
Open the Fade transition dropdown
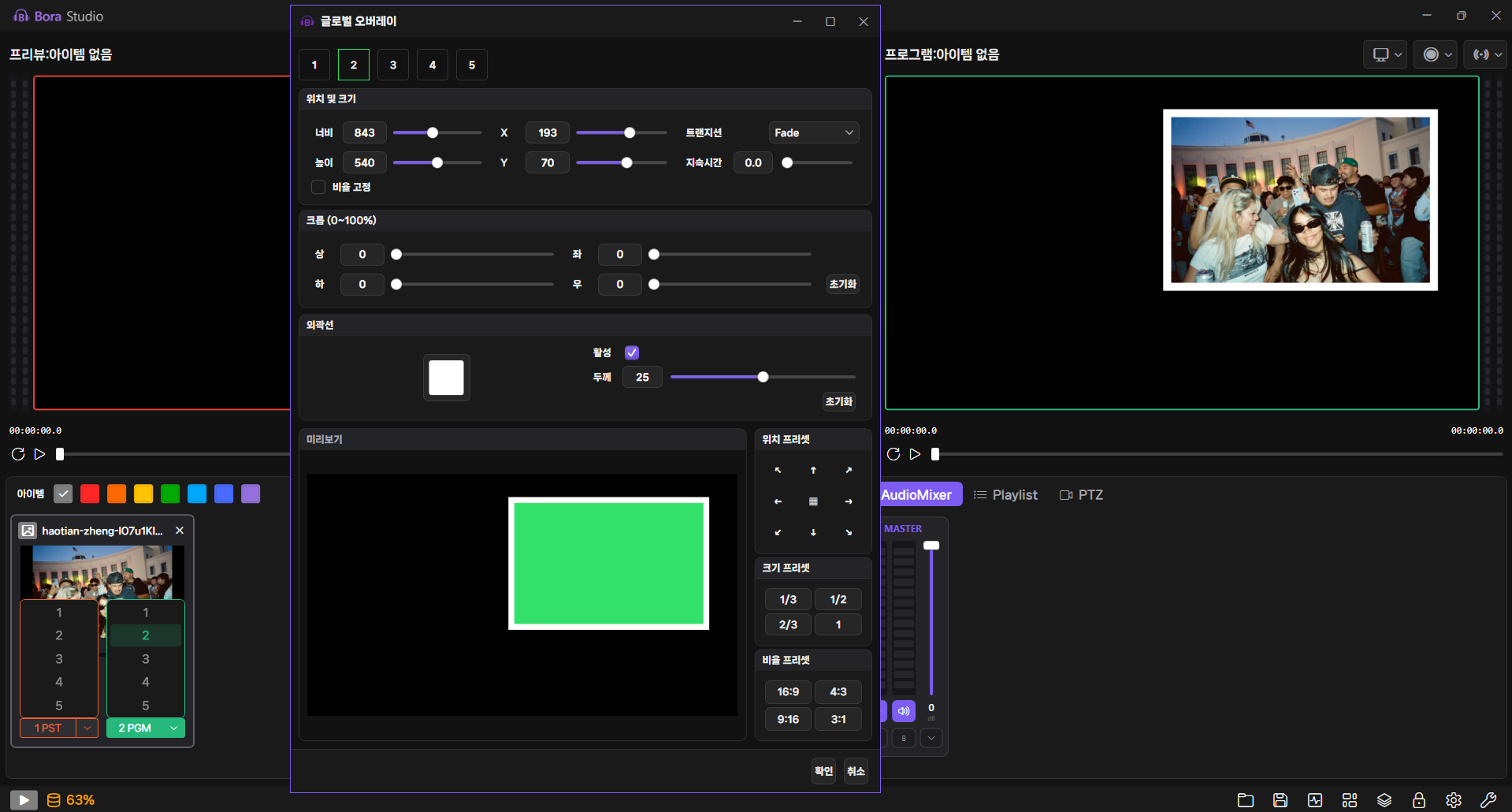[814, 132]
